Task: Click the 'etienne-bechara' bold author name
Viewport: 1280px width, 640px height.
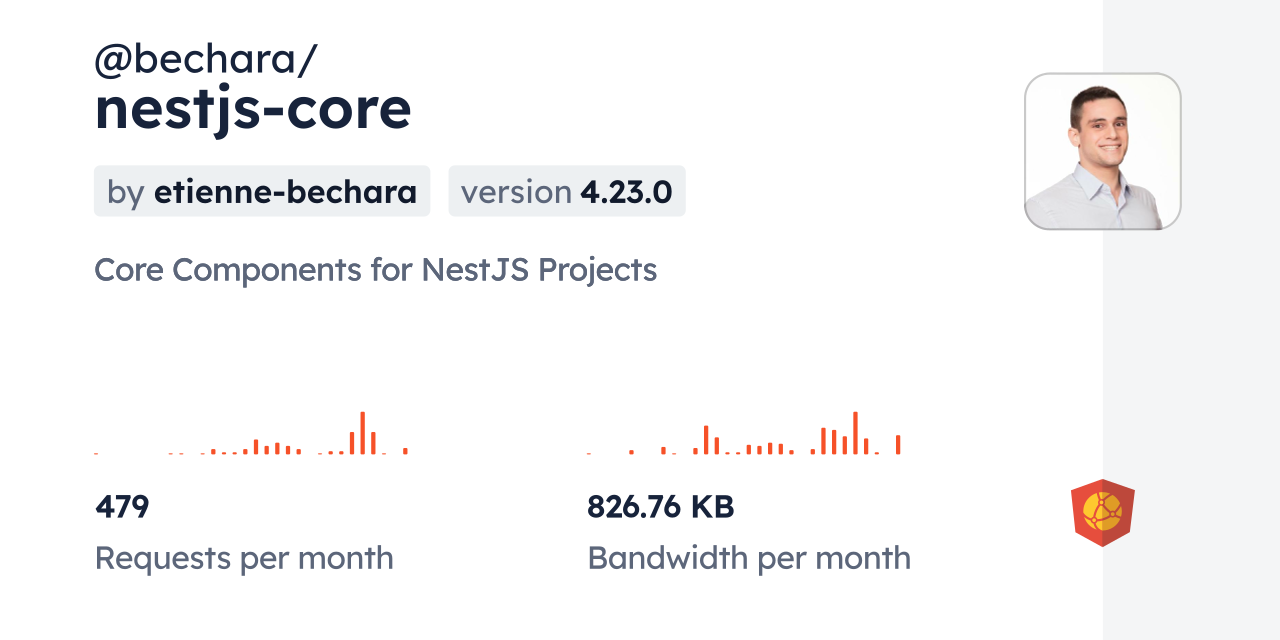Action: pos(285,191)
